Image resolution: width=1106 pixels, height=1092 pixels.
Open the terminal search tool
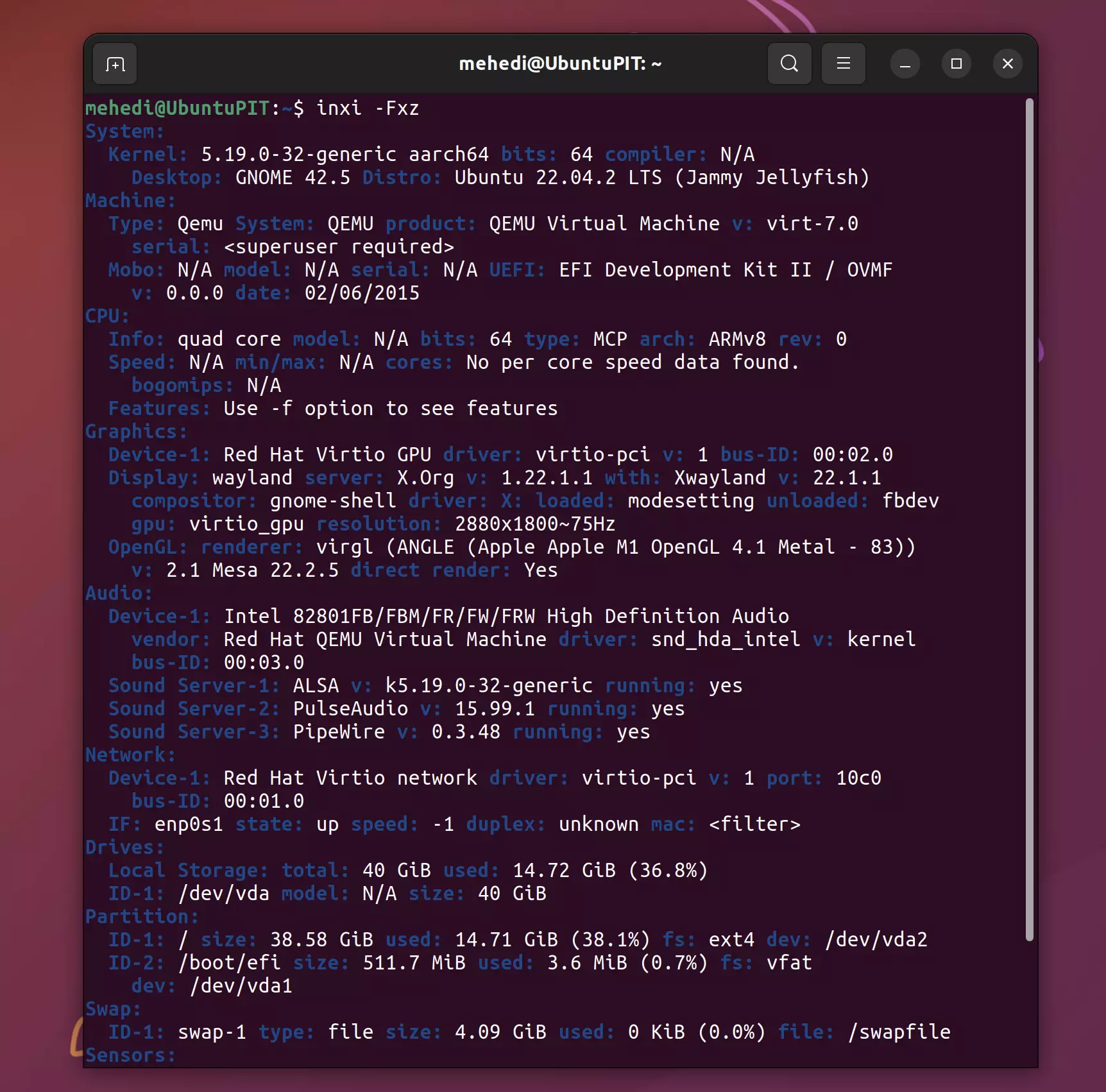pos(789,64)
